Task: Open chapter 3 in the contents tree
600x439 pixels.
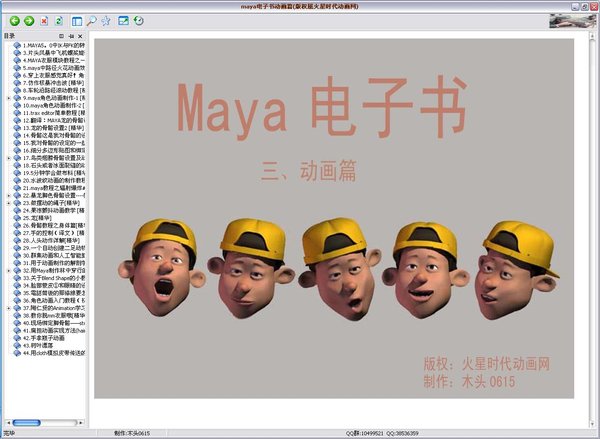Action: (54, 53)
